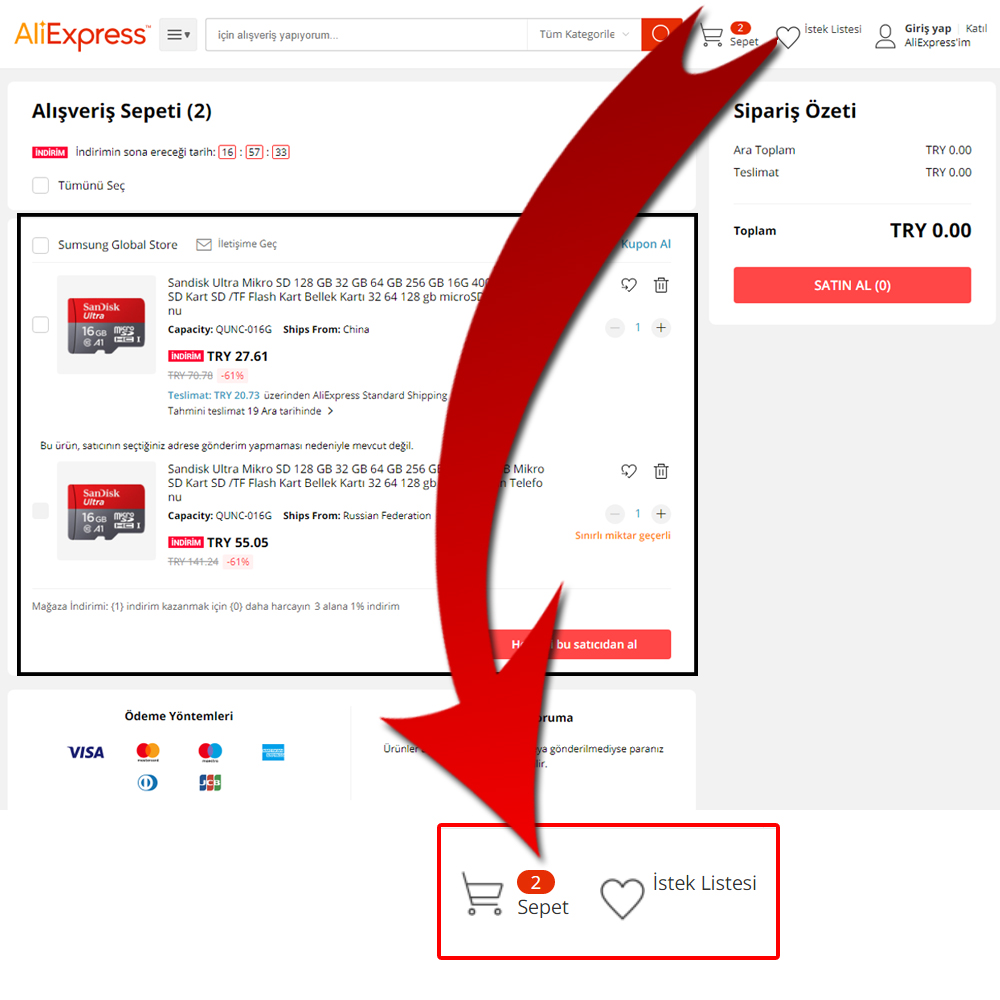Open the Sepet cart icon in header

pyautogui.click(x=712, y=35)
